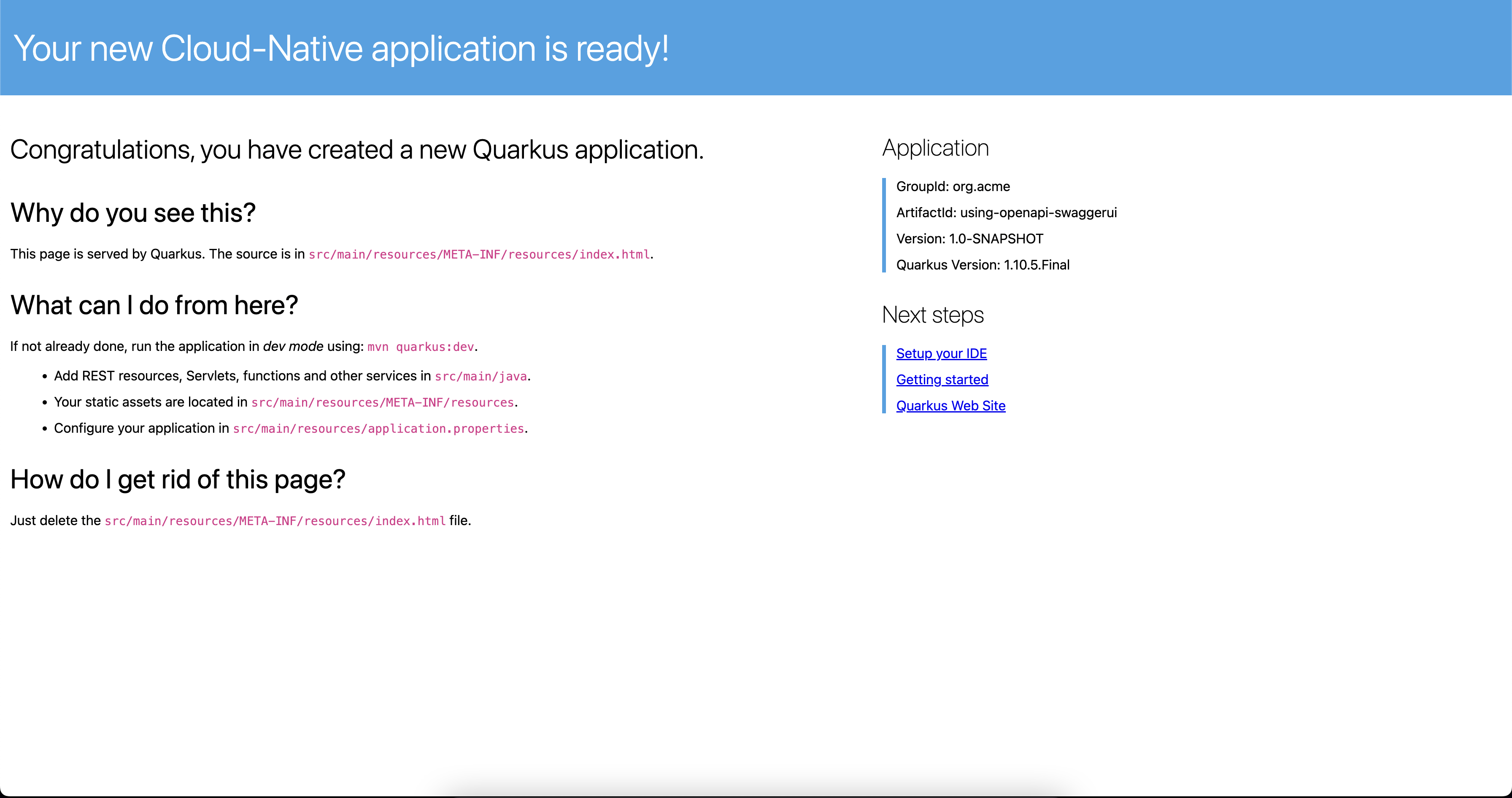1512x798 pixels.
Task: Select the src/main/java path text
Action: click(x=481, y=376)
